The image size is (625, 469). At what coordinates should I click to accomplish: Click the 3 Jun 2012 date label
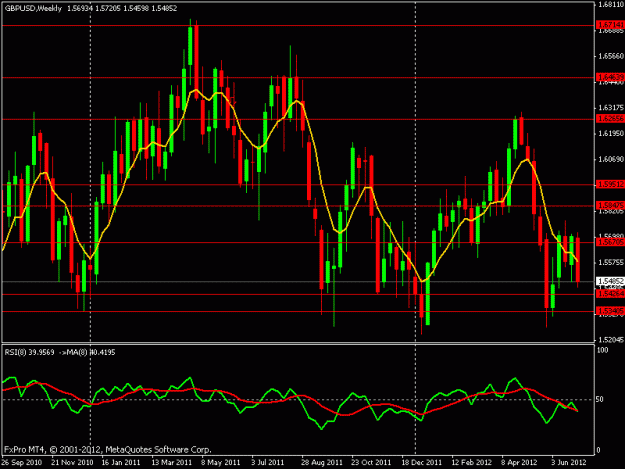(569, 463)
